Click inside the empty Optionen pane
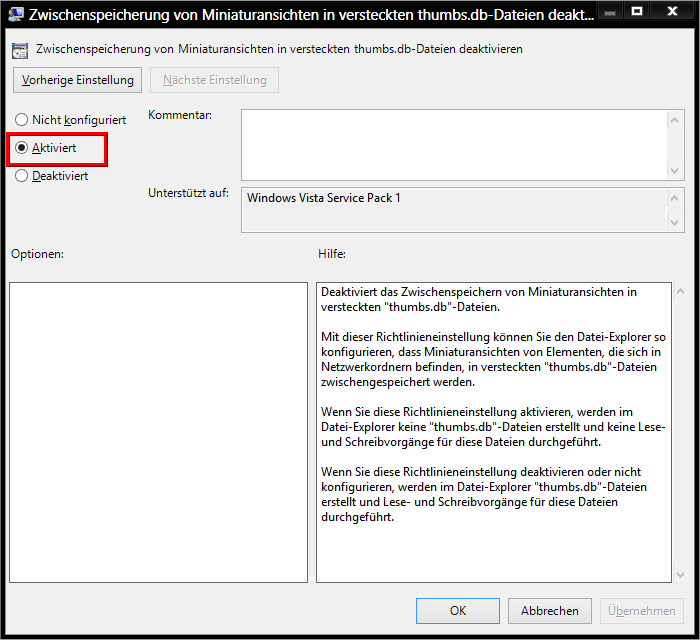700x640 pixels. coord(158,431)
